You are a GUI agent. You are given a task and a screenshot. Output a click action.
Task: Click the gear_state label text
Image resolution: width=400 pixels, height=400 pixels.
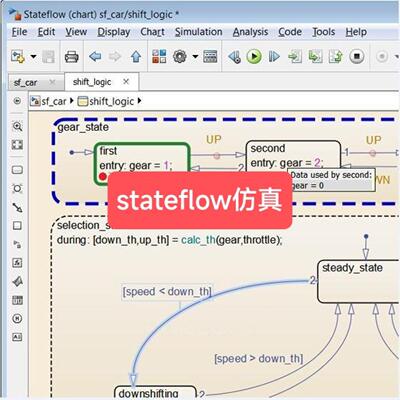(x=83, y=127)
